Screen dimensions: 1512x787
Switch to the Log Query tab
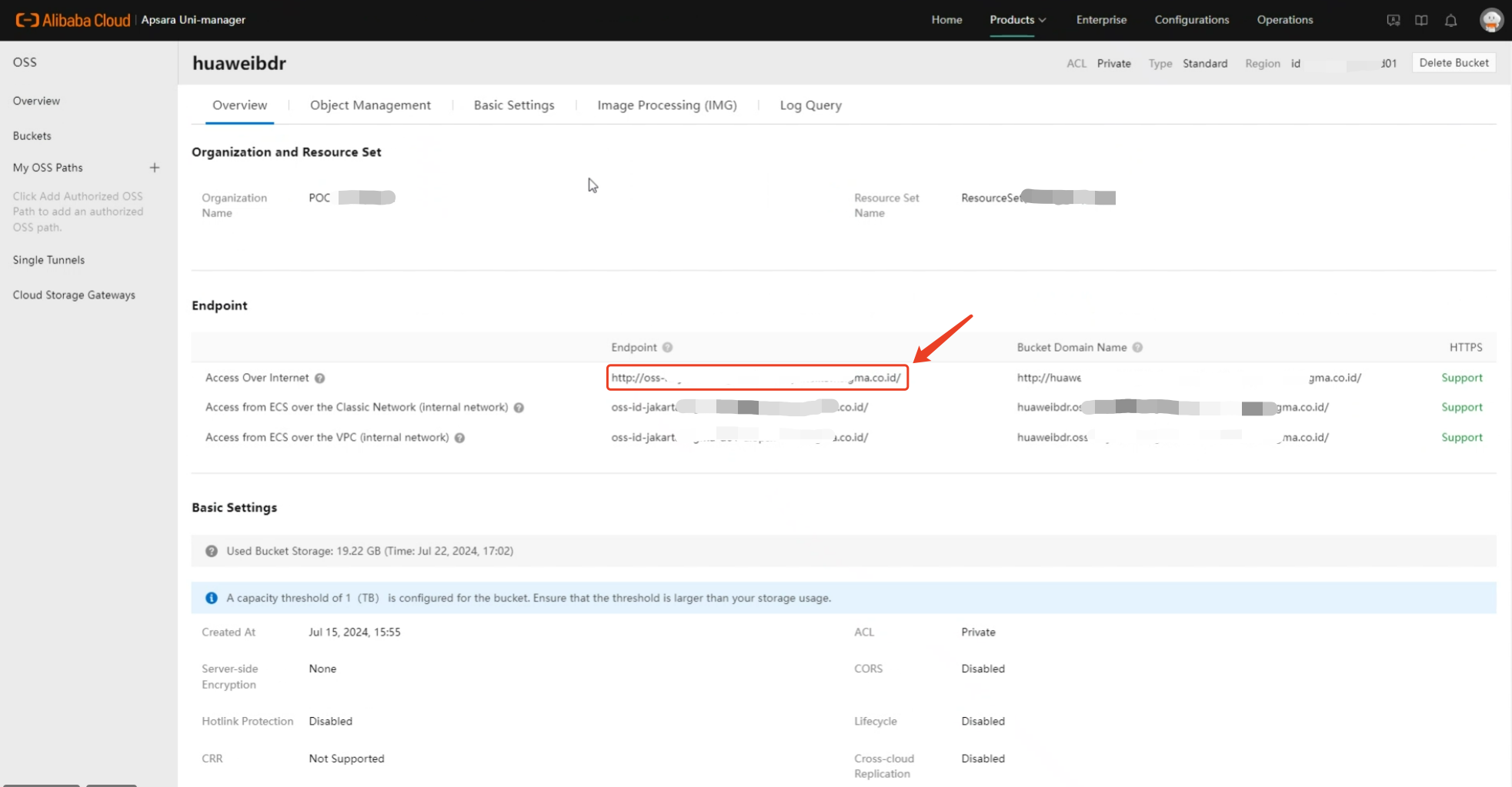pyautogui.click(x=810, y=105)
